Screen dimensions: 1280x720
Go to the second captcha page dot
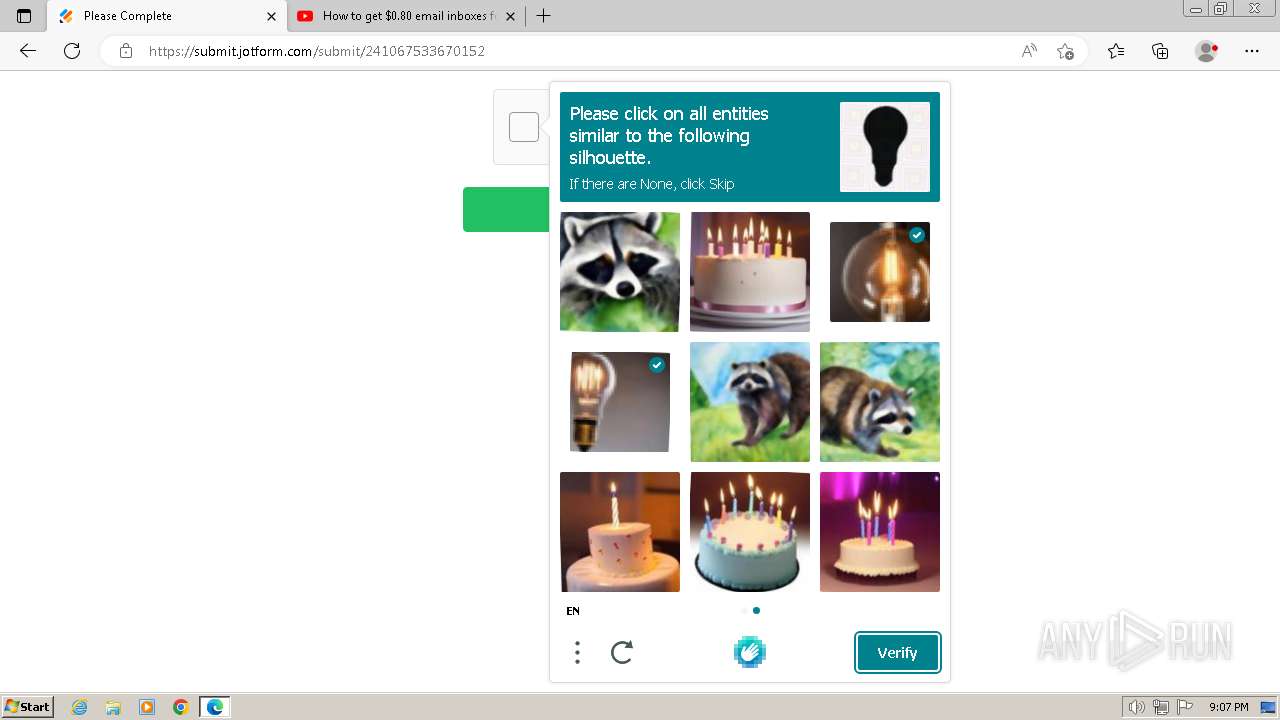pyautogui.click(x=756, y=610)
